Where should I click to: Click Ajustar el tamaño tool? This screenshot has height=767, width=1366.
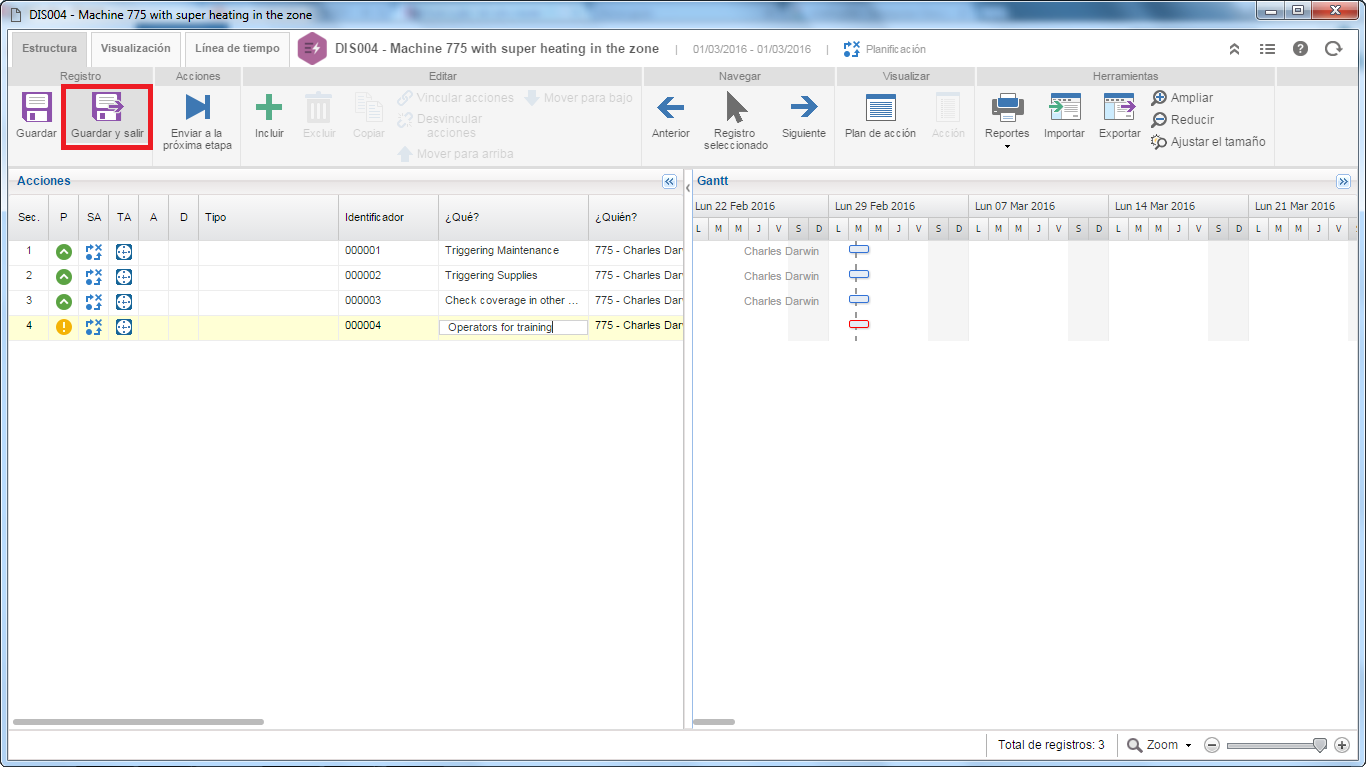(1208, 142)
